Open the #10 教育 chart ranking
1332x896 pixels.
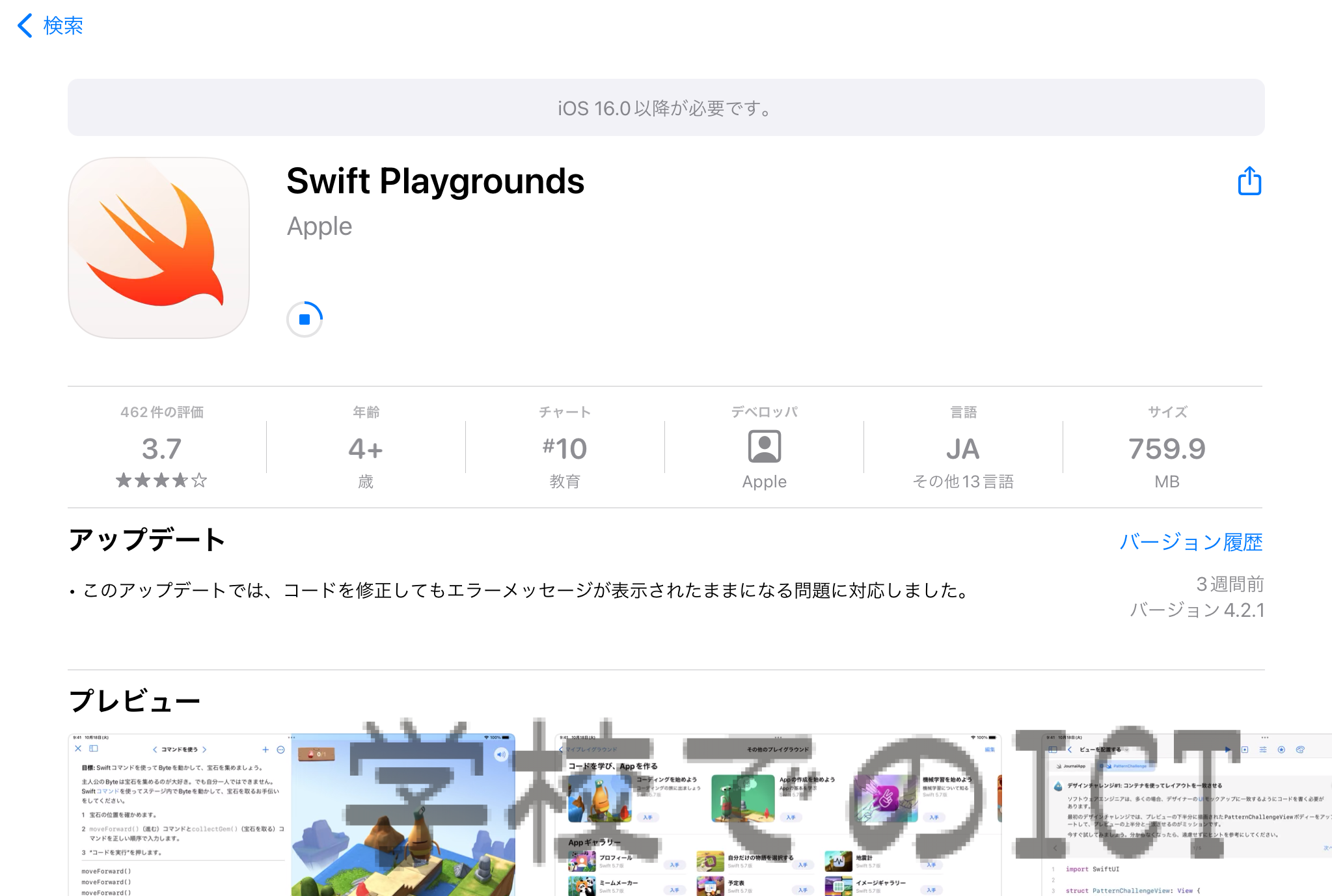pos(565,448)
